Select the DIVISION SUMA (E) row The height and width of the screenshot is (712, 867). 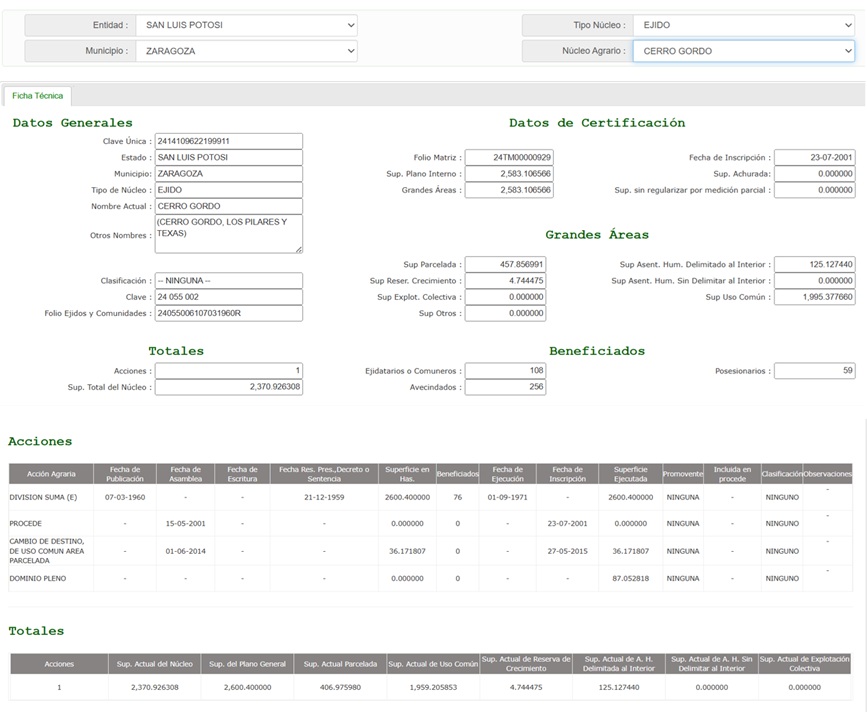(x=431, y=497)
